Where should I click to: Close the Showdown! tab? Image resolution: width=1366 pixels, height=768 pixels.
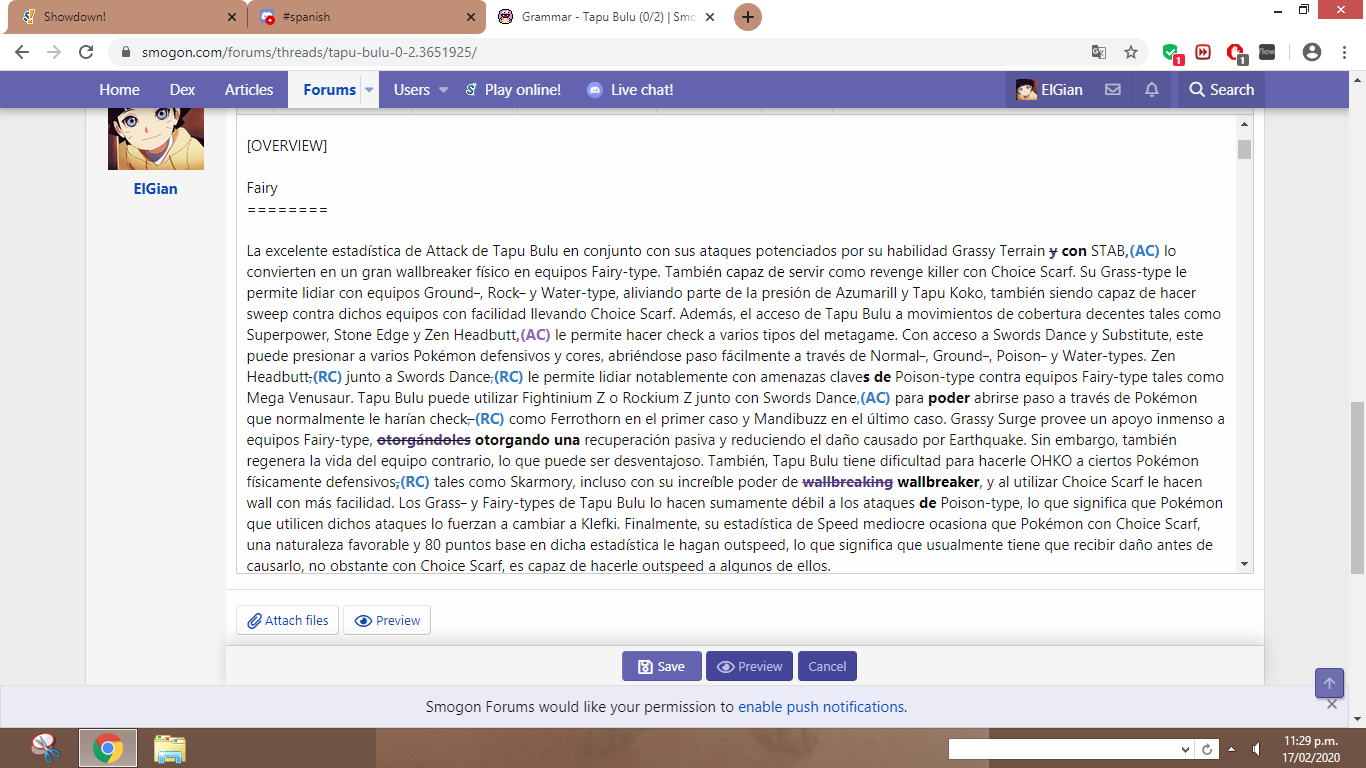coord(232,17)
